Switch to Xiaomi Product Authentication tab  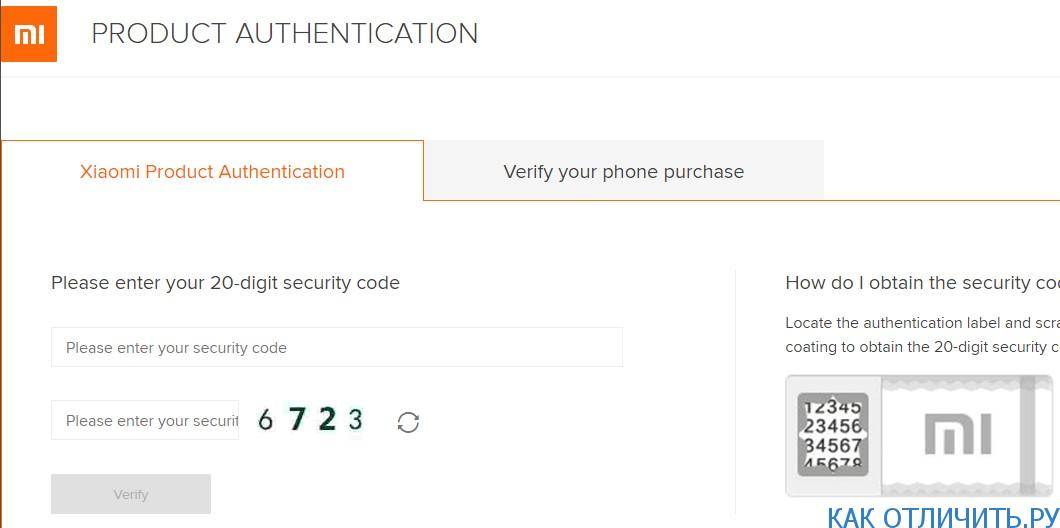click(212, 171)
